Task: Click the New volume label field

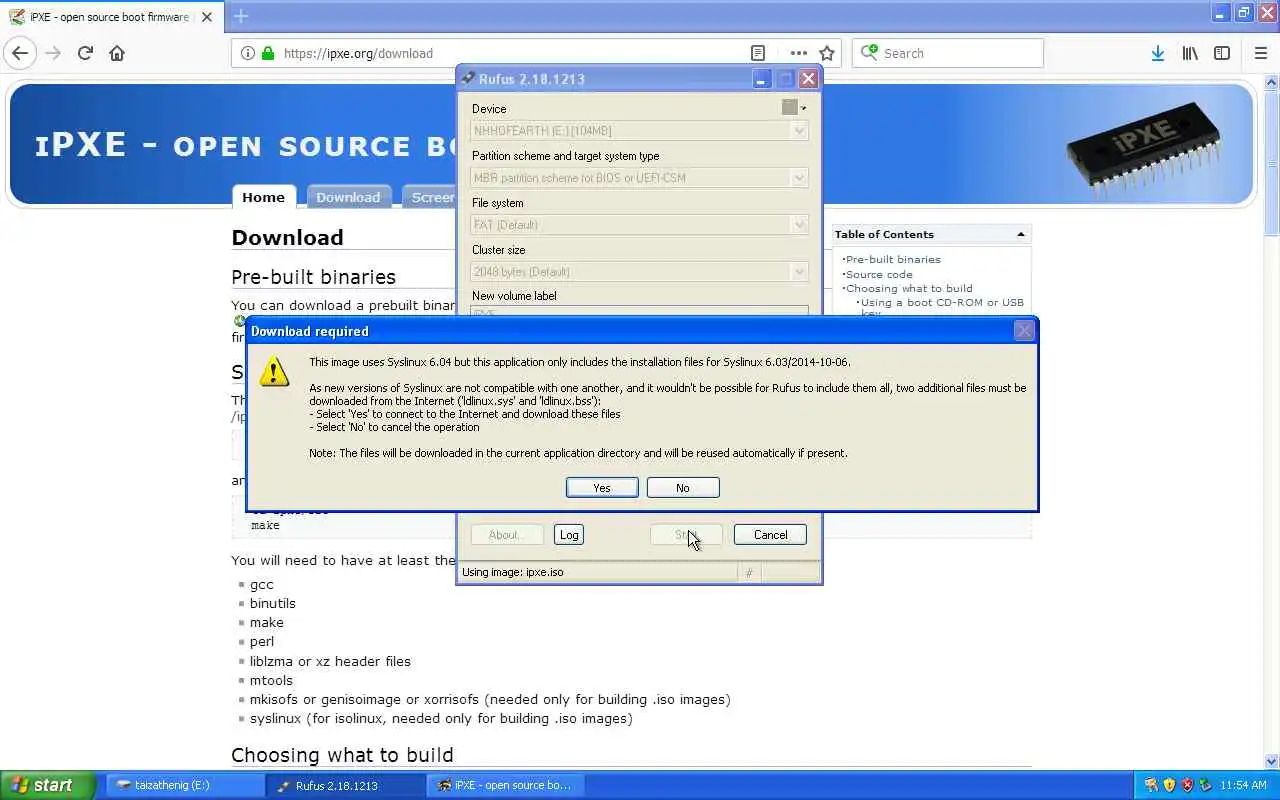Action: tap(639, 312)
